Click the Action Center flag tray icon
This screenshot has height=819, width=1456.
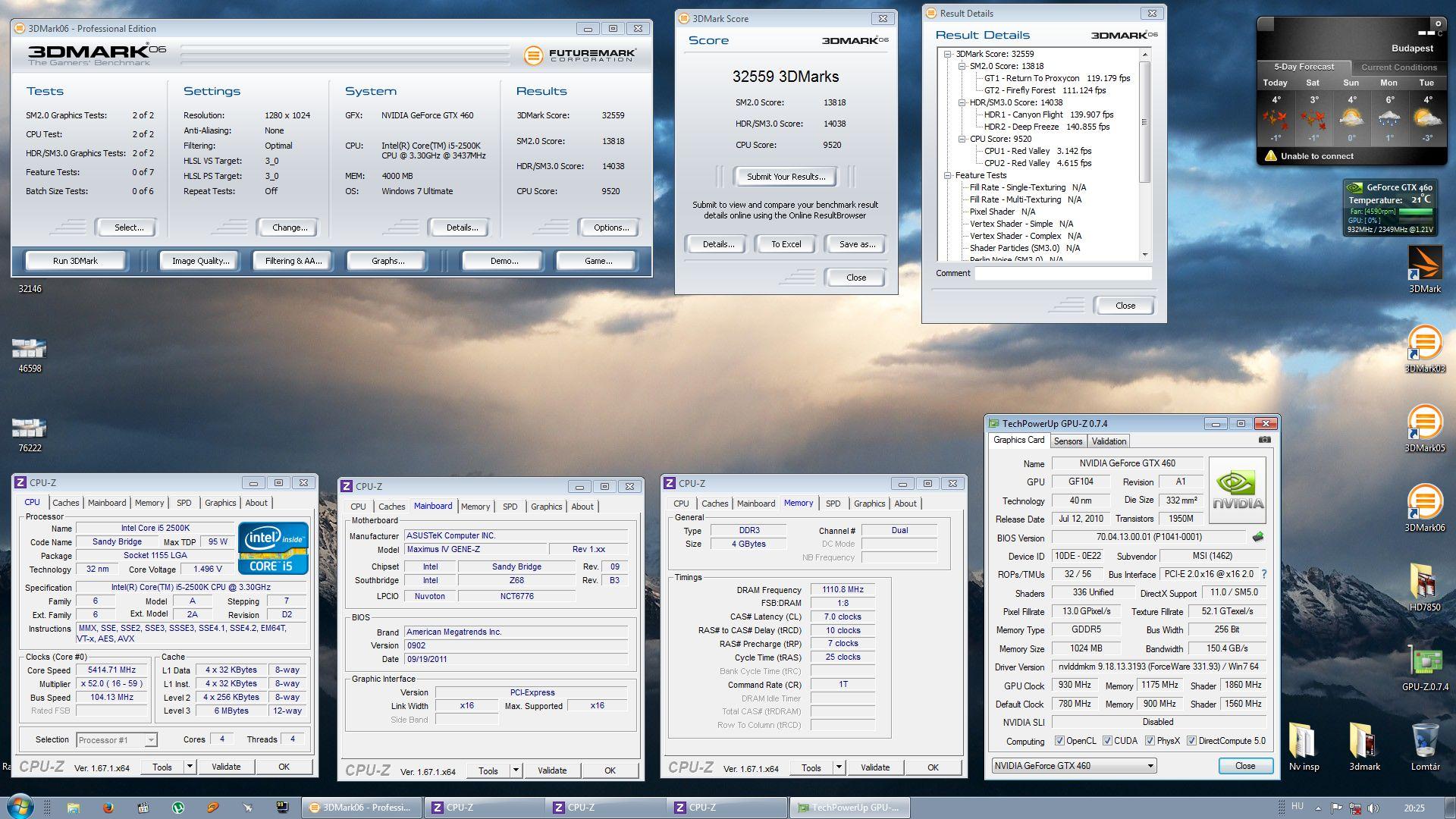click(x=1337, y=808)
